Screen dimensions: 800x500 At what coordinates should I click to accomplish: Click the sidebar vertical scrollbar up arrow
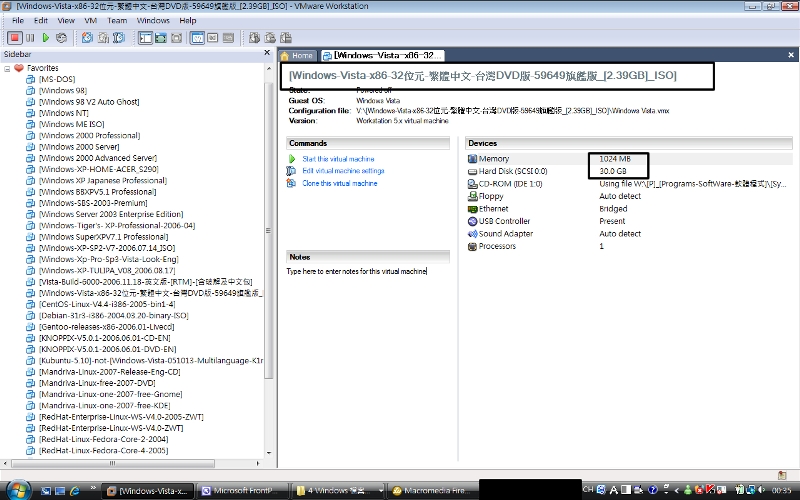pos(269,68)
